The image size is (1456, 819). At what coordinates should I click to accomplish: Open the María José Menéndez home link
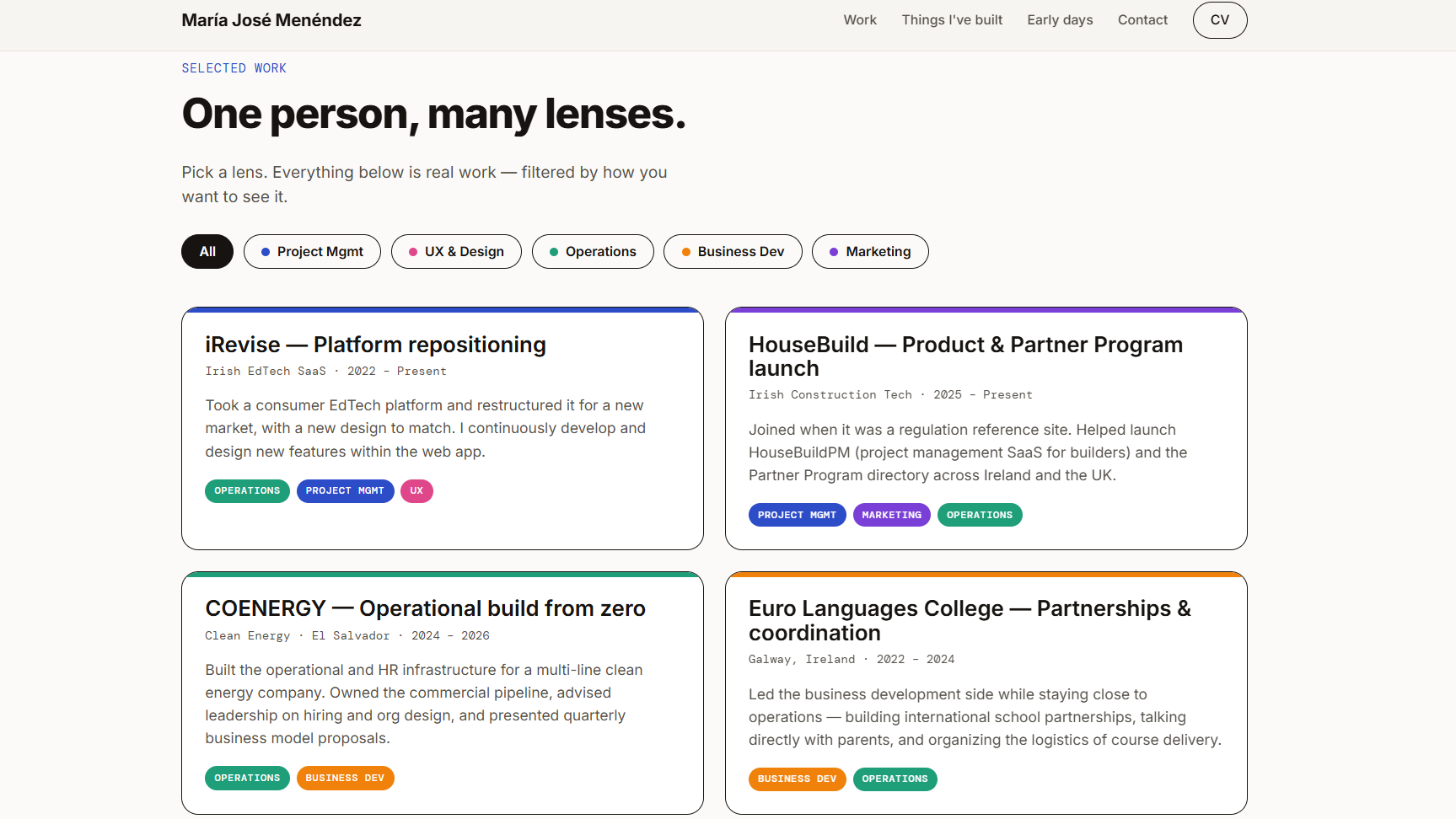pos(271,20)
